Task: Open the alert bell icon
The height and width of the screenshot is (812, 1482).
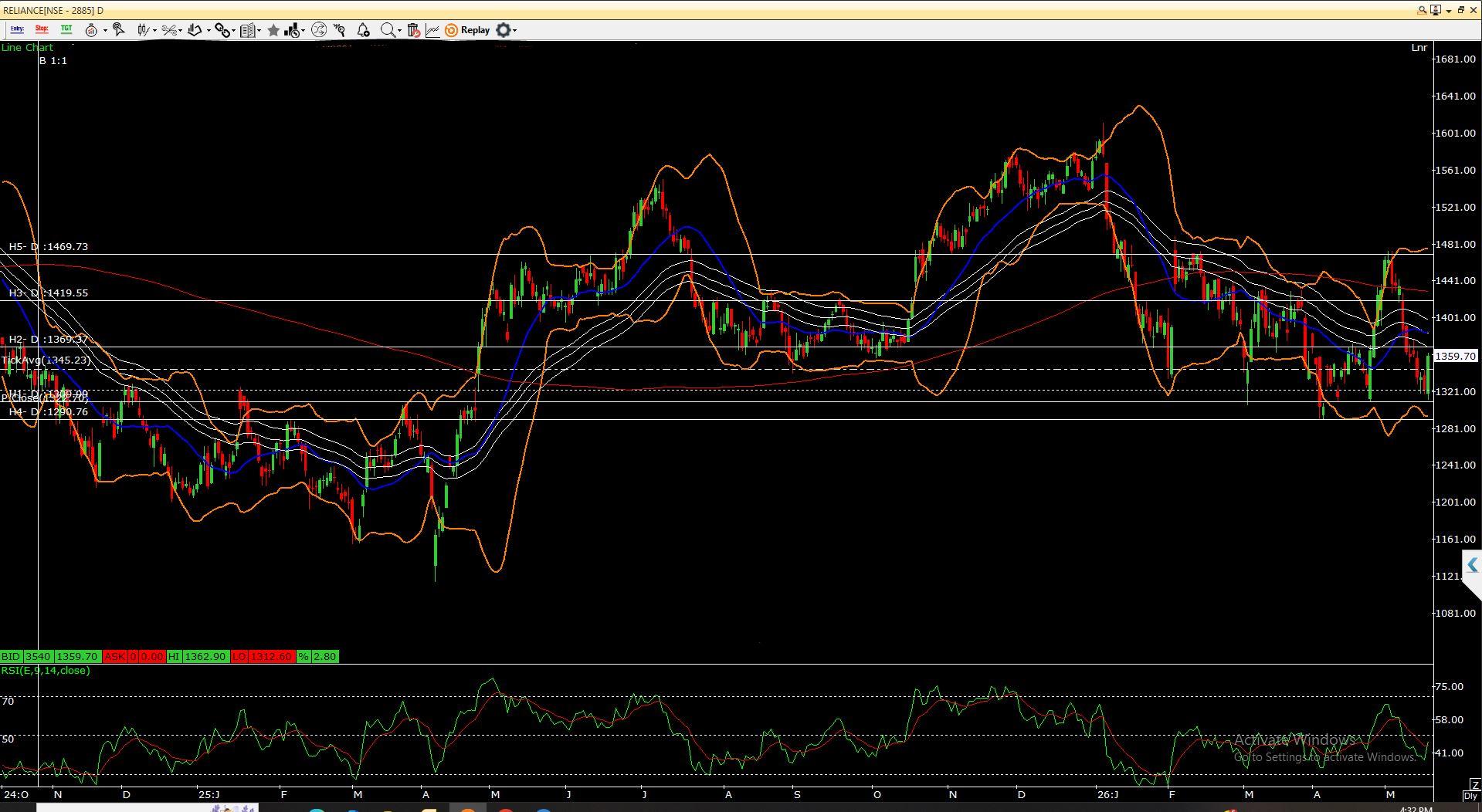Action: [x=363, y=30]
